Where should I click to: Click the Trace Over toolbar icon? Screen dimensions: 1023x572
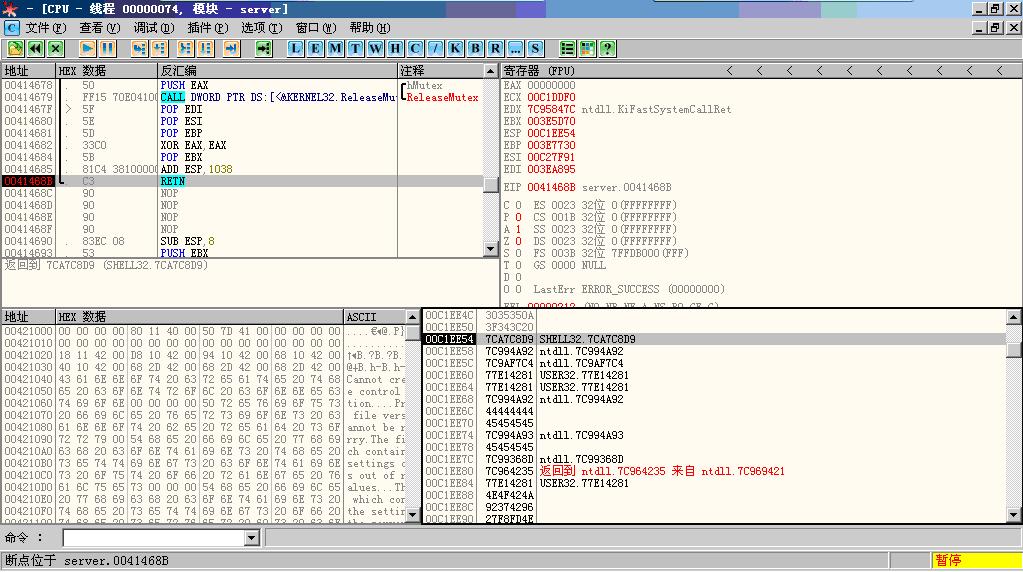tap(206, 48)
